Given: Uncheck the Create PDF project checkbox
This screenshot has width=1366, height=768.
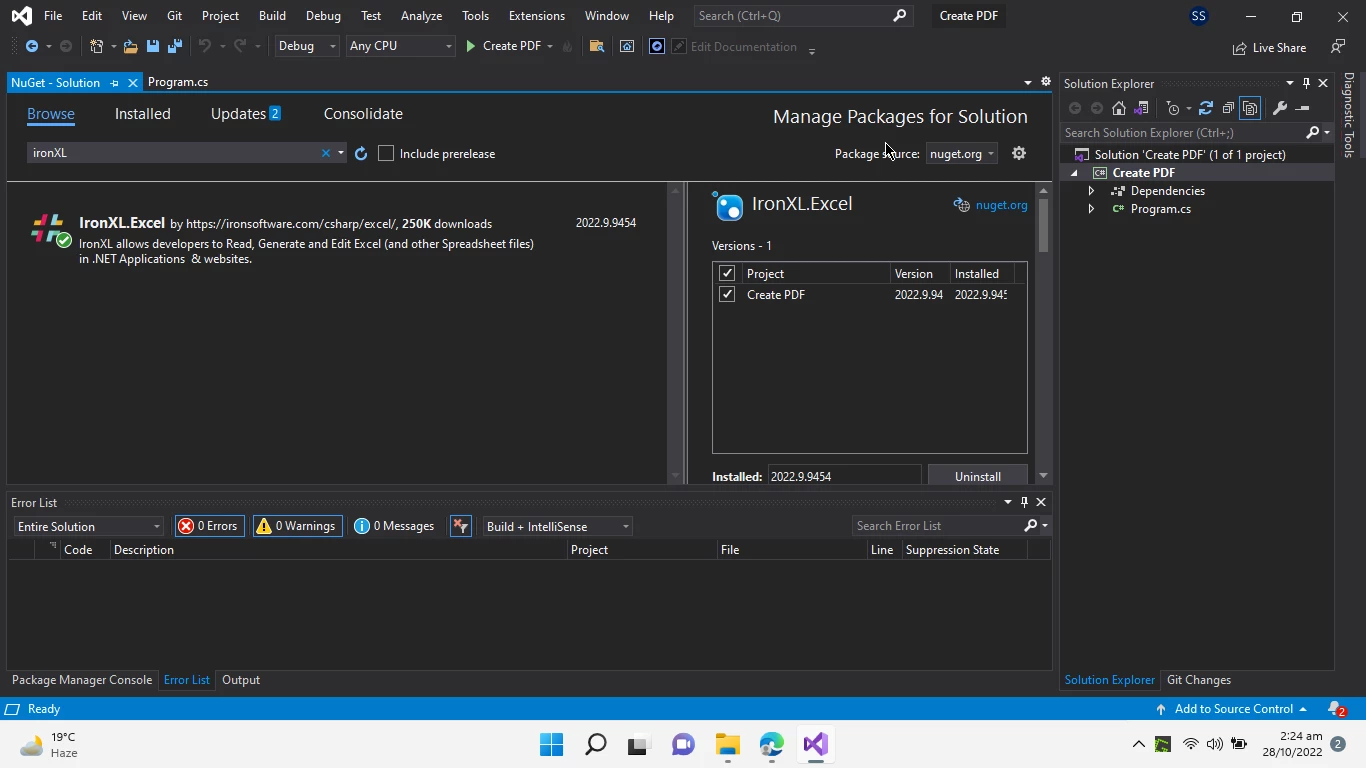Looking at the screenshot, I should tap(727, 295).
